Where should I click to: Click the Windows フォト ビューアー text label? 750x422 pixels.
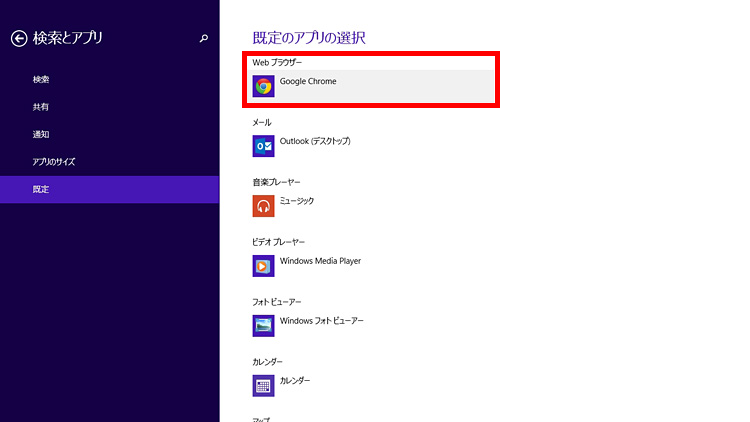pos(322,321)
